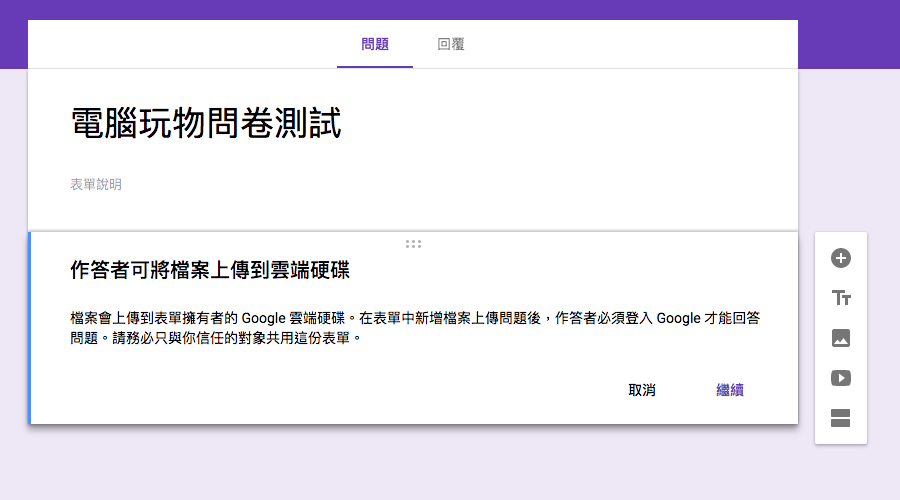This screenshot has height=500, width=900.
Task: Click the 繼續 button
Action: pos(730,390)
